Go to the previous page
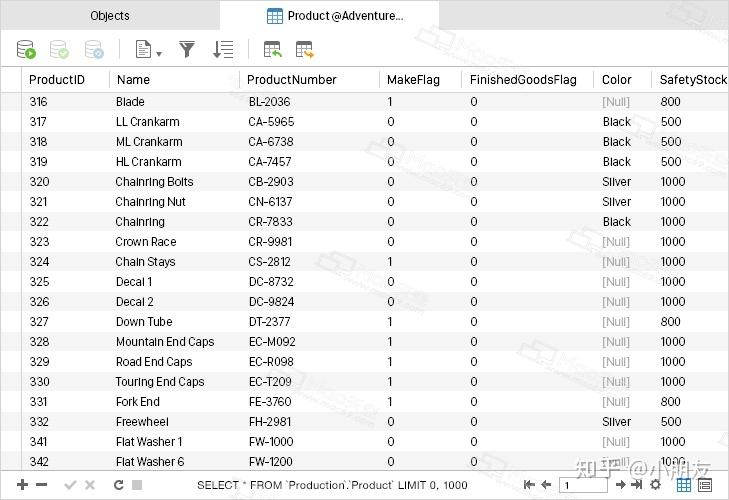The height and width of the screenshot is (500, 729). (546, 485)
